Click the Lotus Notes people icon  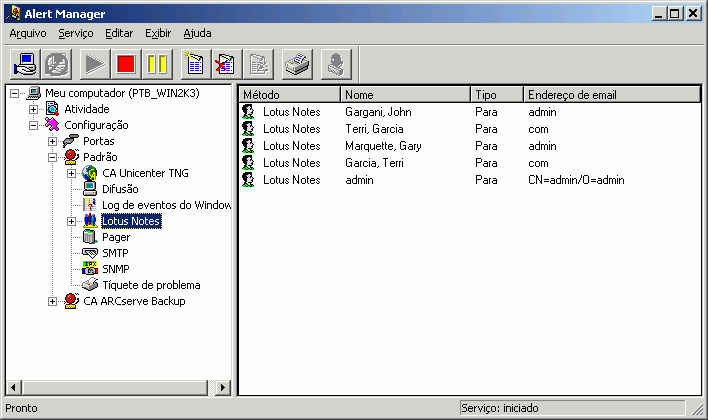[x=90, y=221]
